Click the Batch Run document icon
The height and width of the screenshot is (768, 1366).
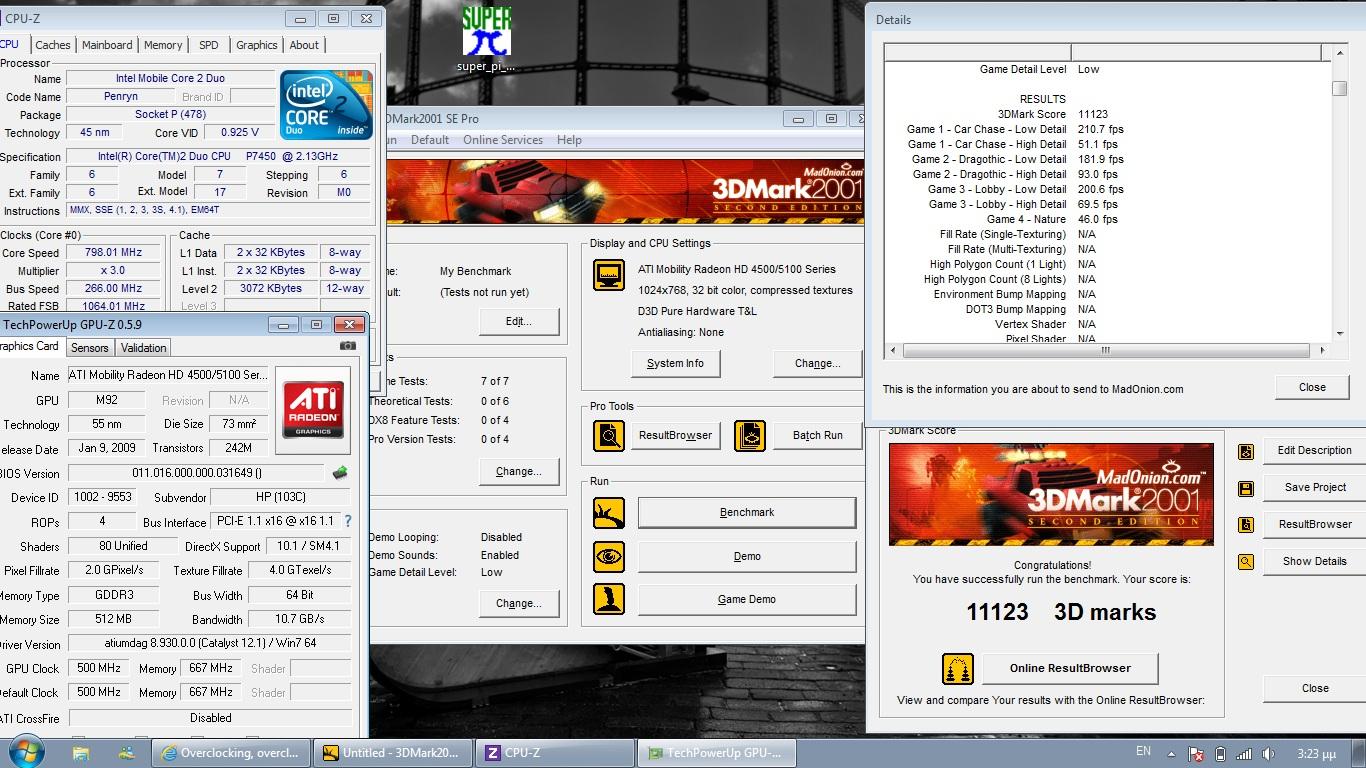click(x=750, y=435)
